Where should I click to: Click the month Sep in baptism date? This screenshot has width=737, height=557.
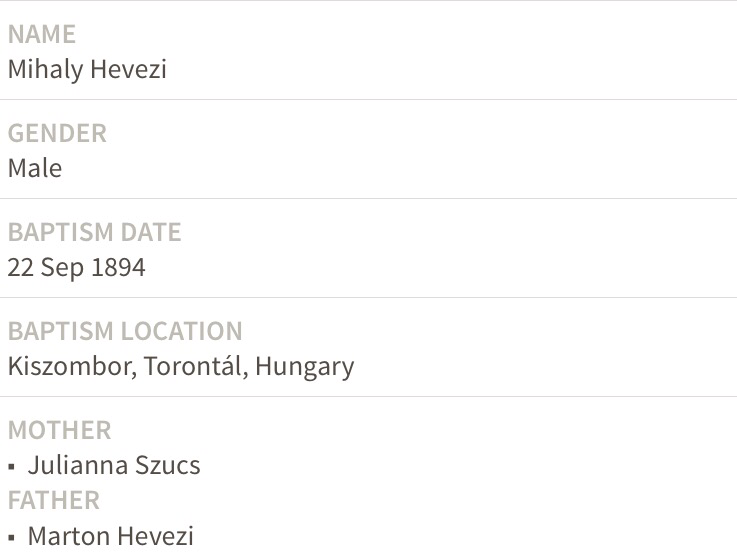click(x=62, y=268)
